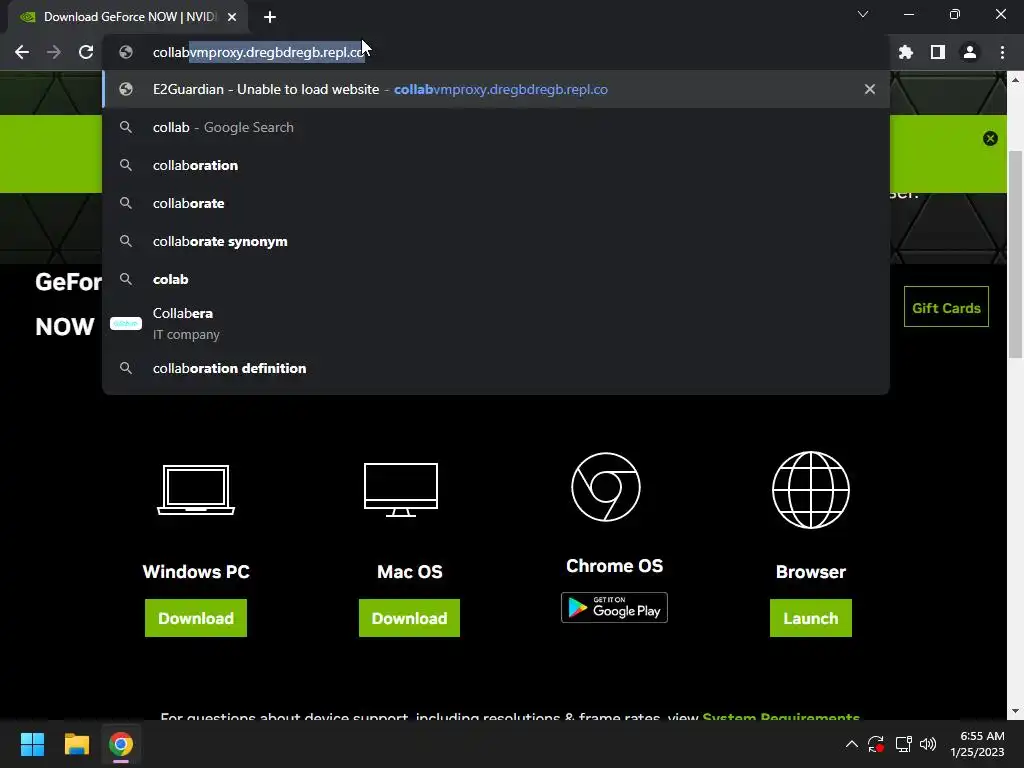1024x768 pixels.
Task: Open the network status tray icon
Action: (x=903, y=744)
